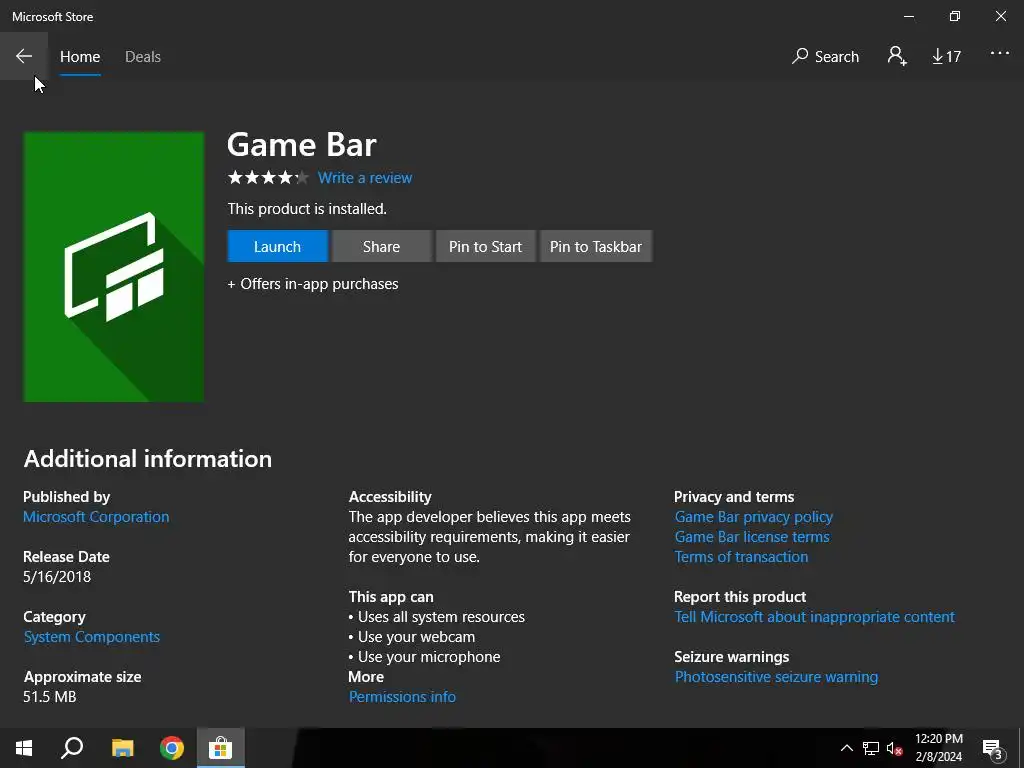Pin Game Bar to Start
1024x768 pixels.
point(485,246)
